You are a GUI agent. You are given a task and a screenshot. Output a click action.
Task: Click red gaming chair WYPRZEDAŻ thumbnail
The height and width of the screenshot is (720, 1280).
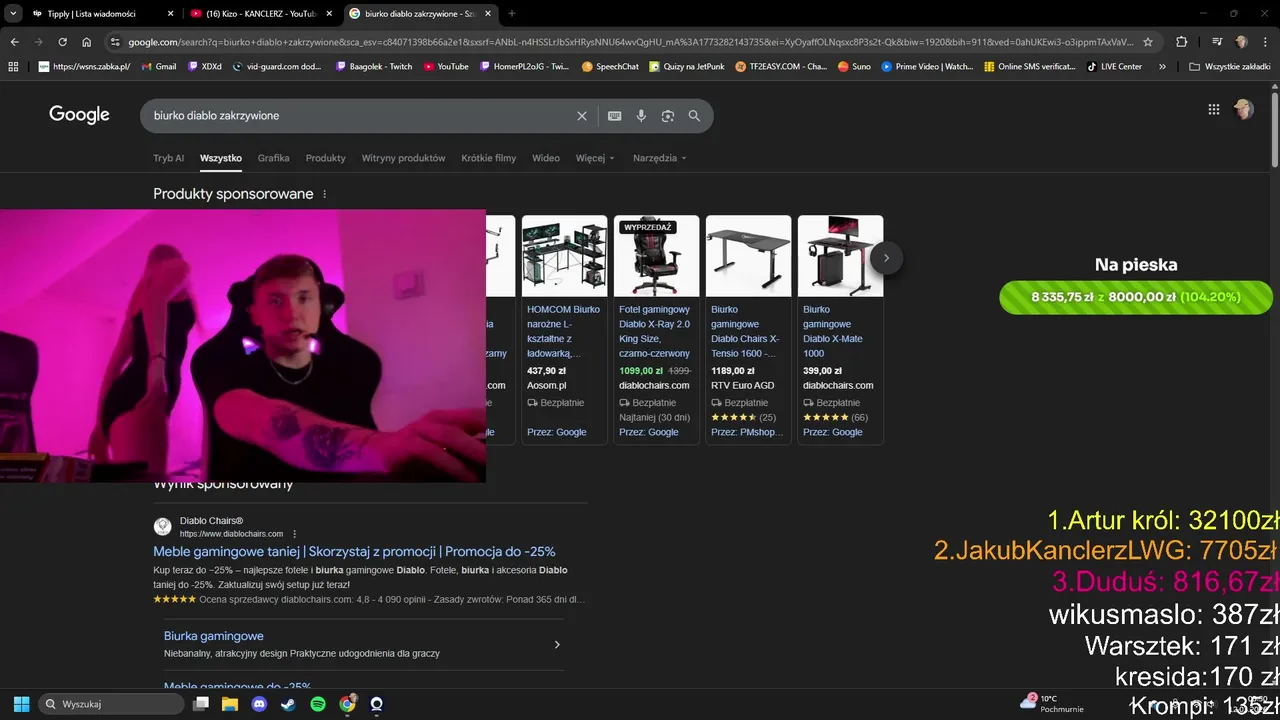click(656, 256)
